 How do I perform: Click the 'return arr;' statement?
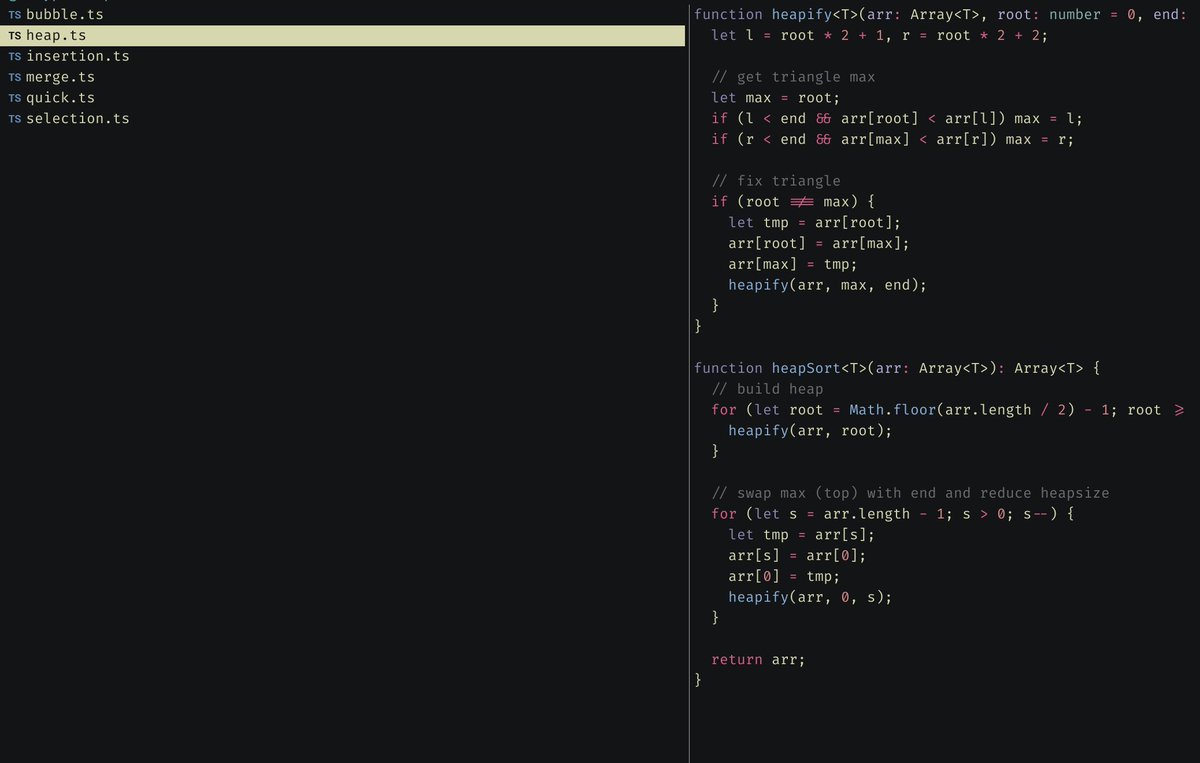tap(758, 659)
